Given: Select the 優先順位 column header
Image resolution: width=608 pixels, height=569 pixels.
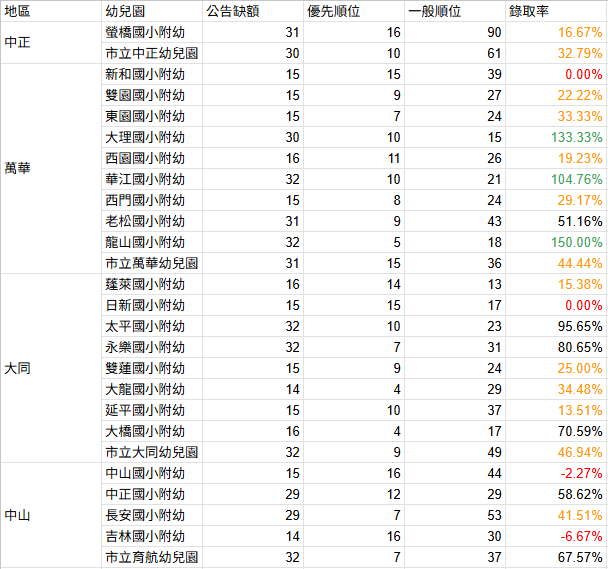Looking at the screenshot, I should tap(354, 11).
